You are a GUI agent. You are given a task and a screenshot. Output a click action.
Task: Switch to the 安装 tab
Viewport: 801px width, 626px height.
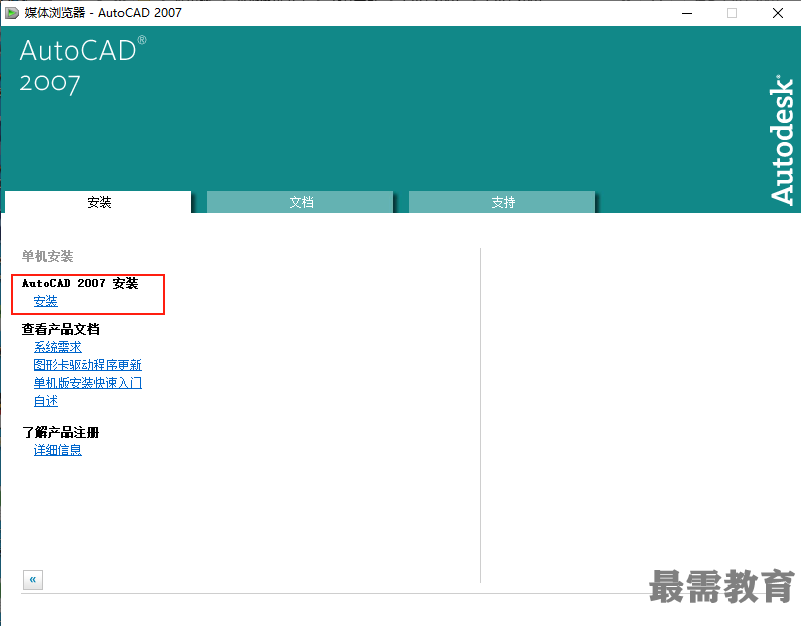click(x=98, y=202)
